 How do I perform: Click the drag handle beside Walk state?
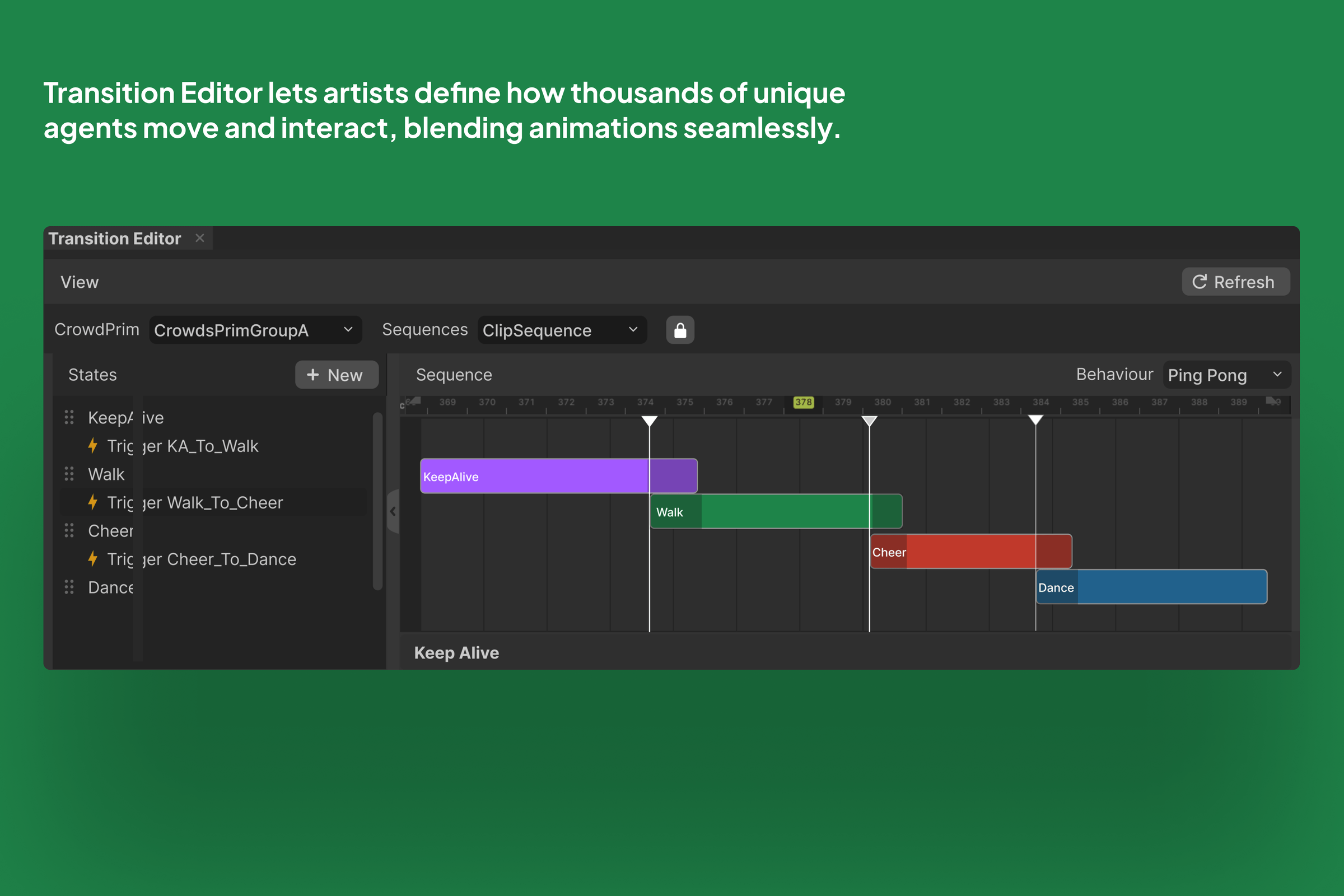tap(69, 474)
